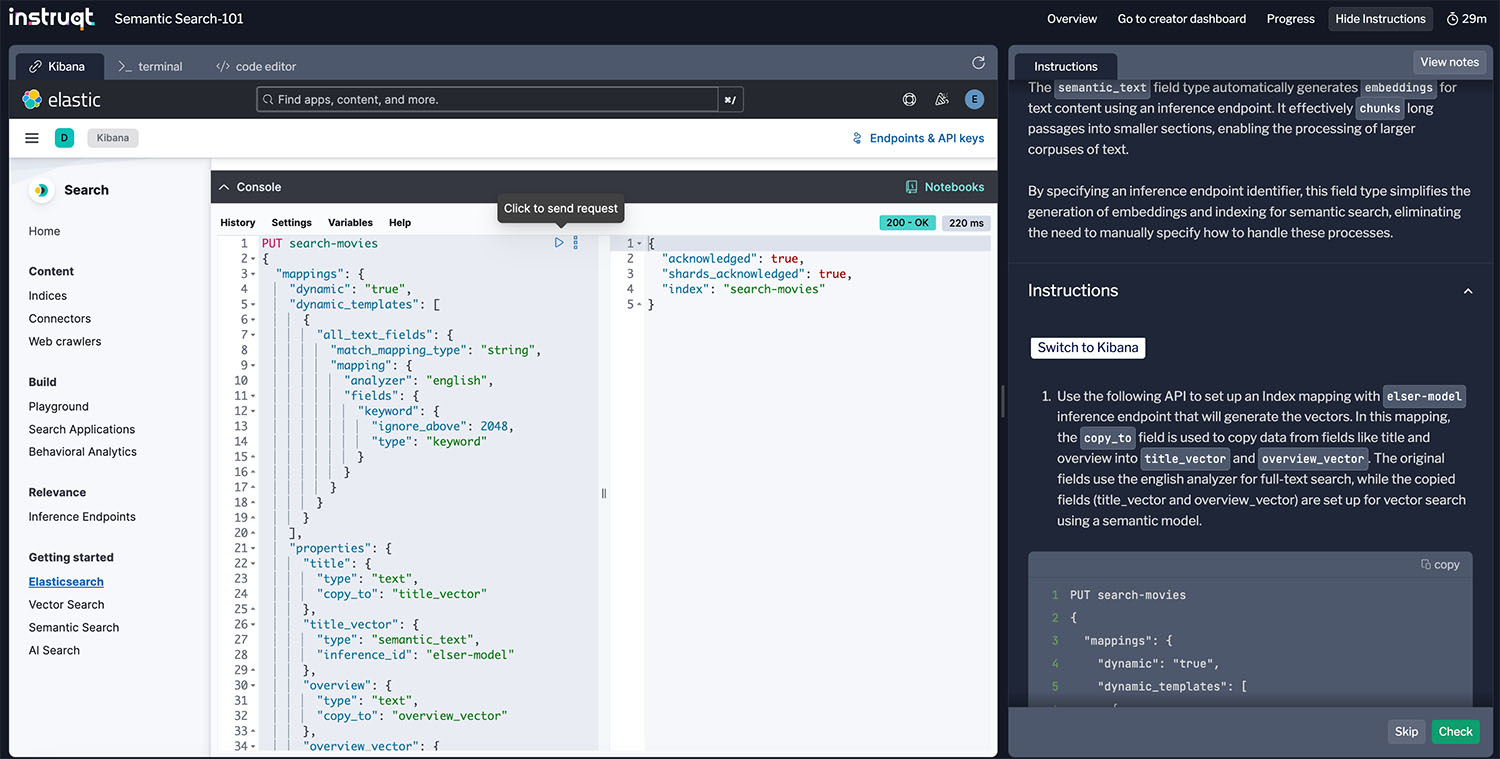Viewport: 1500px width, 759px height.
Task: Click the timer clock icon
Action: (x=1453, y=18)
